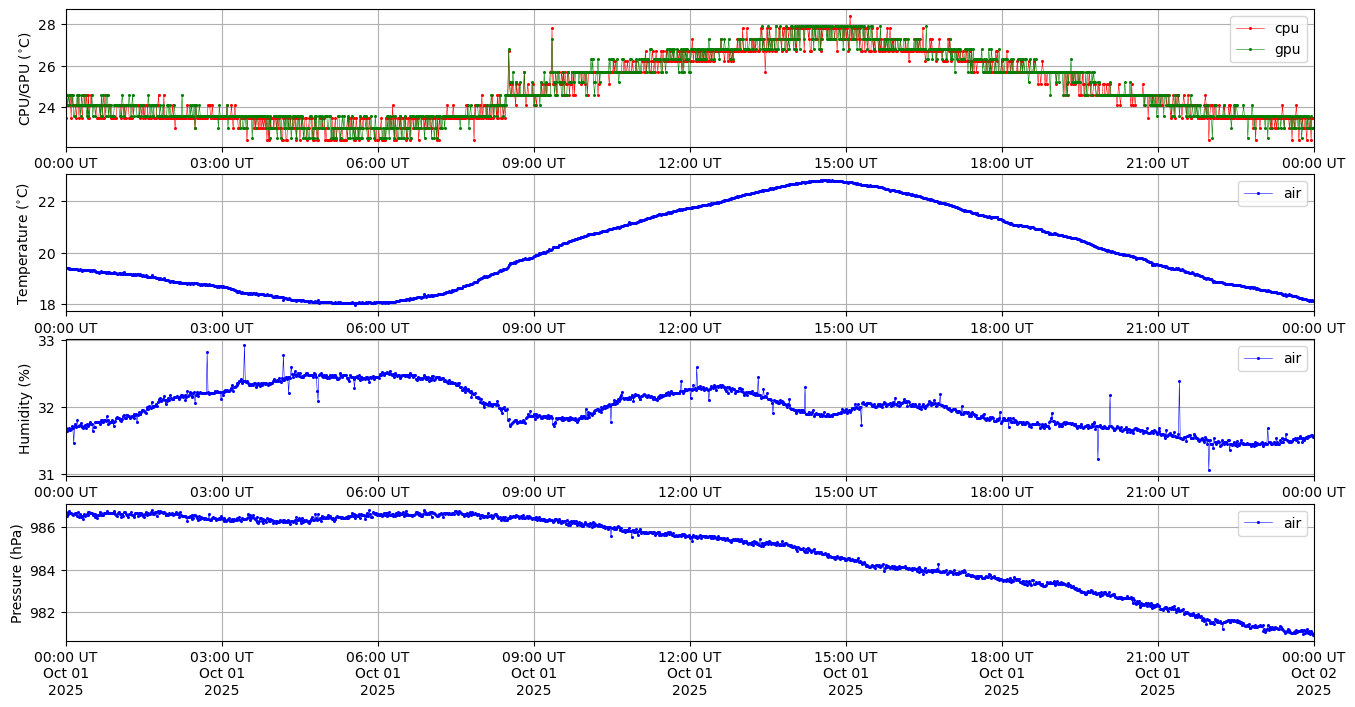The width and height of the screenshot is (1355, 707).
Task: Click the CPU/GPU (°C) y-axis label
Action: coord(25,79)
